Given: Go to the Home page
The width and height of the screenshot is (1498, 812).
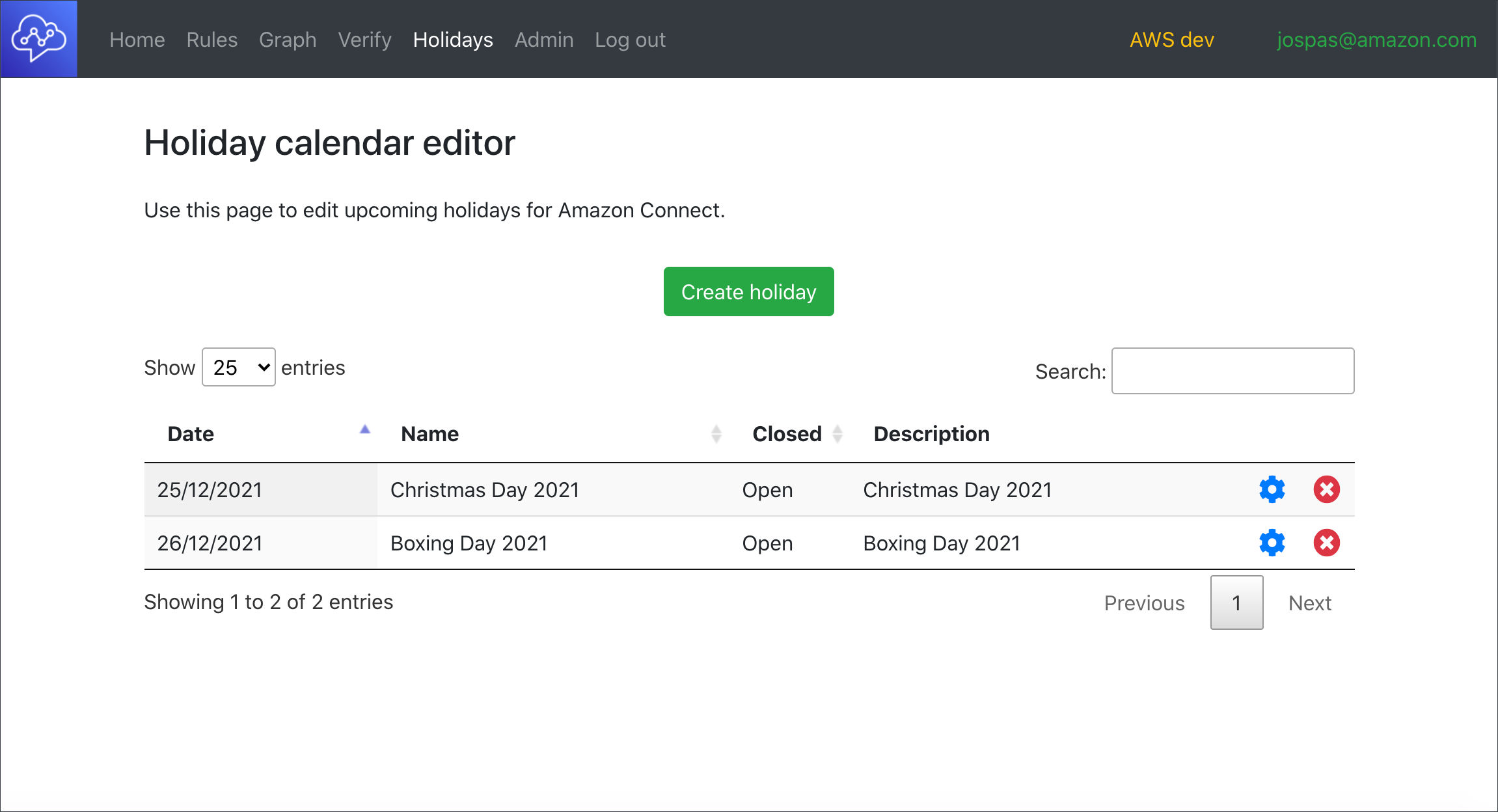Looking at the screenshot, I should 137,40.
